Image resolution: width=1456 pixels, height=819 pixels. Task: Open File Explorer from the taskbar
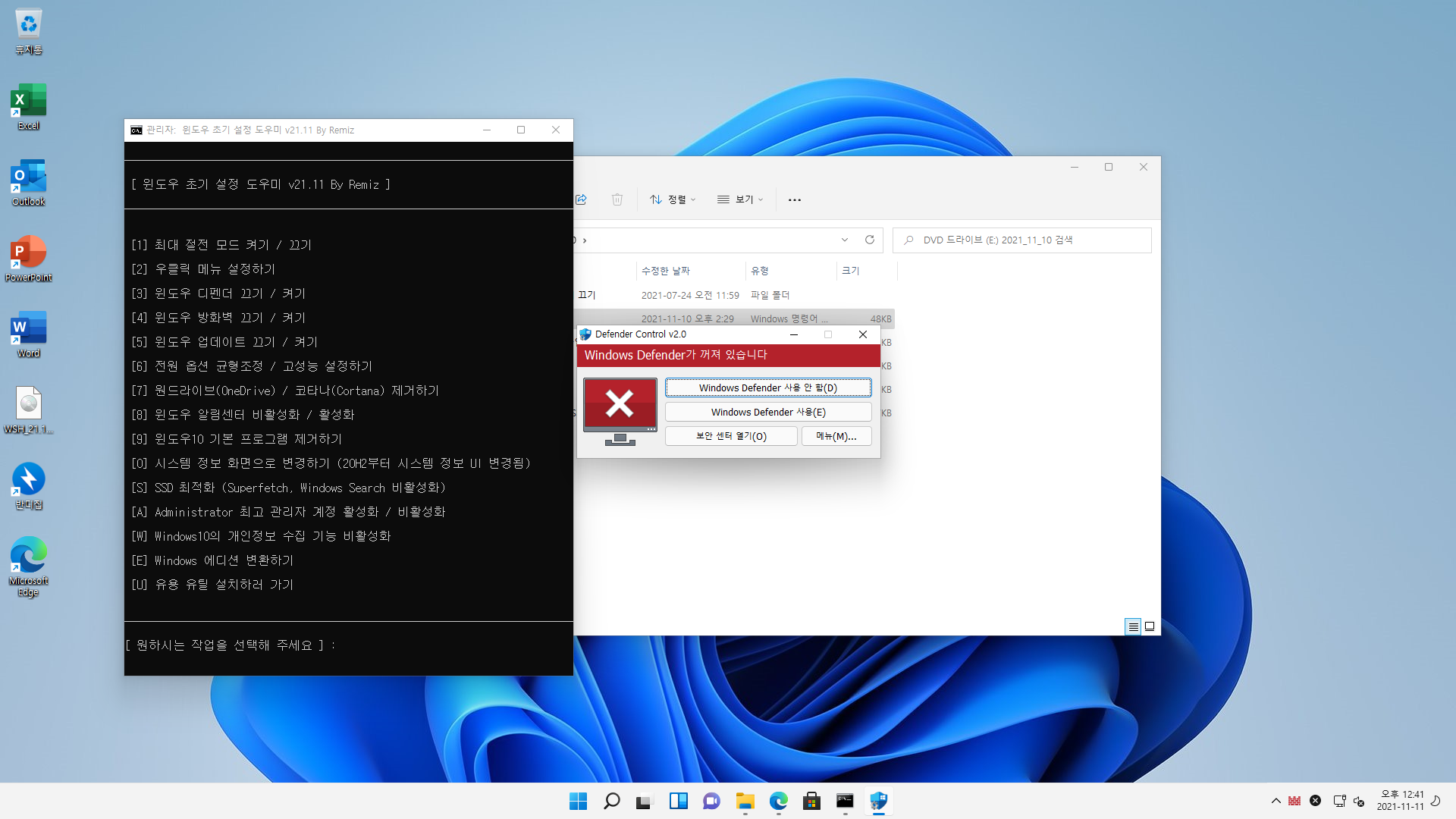745,801
